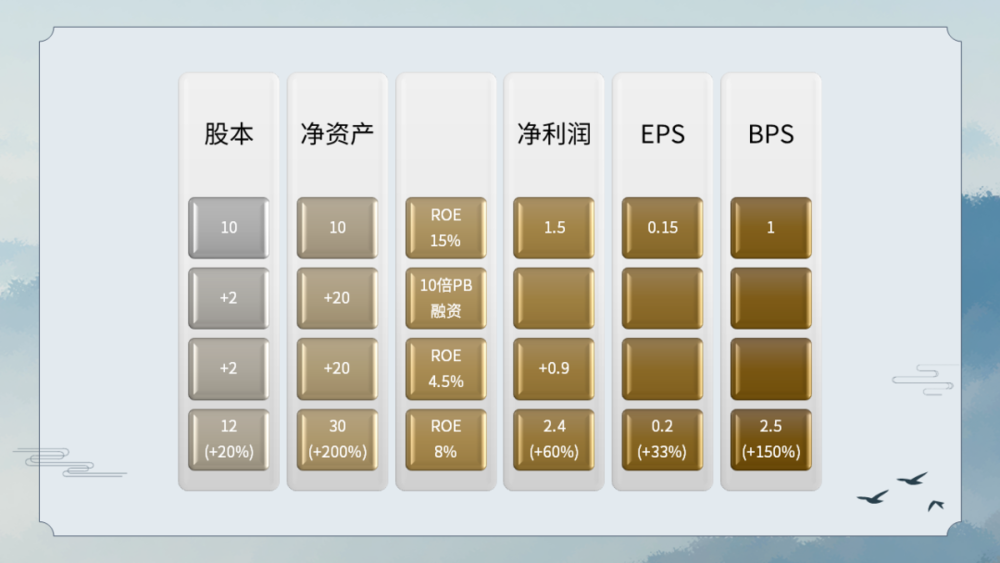Select the 30 (+200%) box
The height and width of the screenshot is (563, 1000).
337,439
